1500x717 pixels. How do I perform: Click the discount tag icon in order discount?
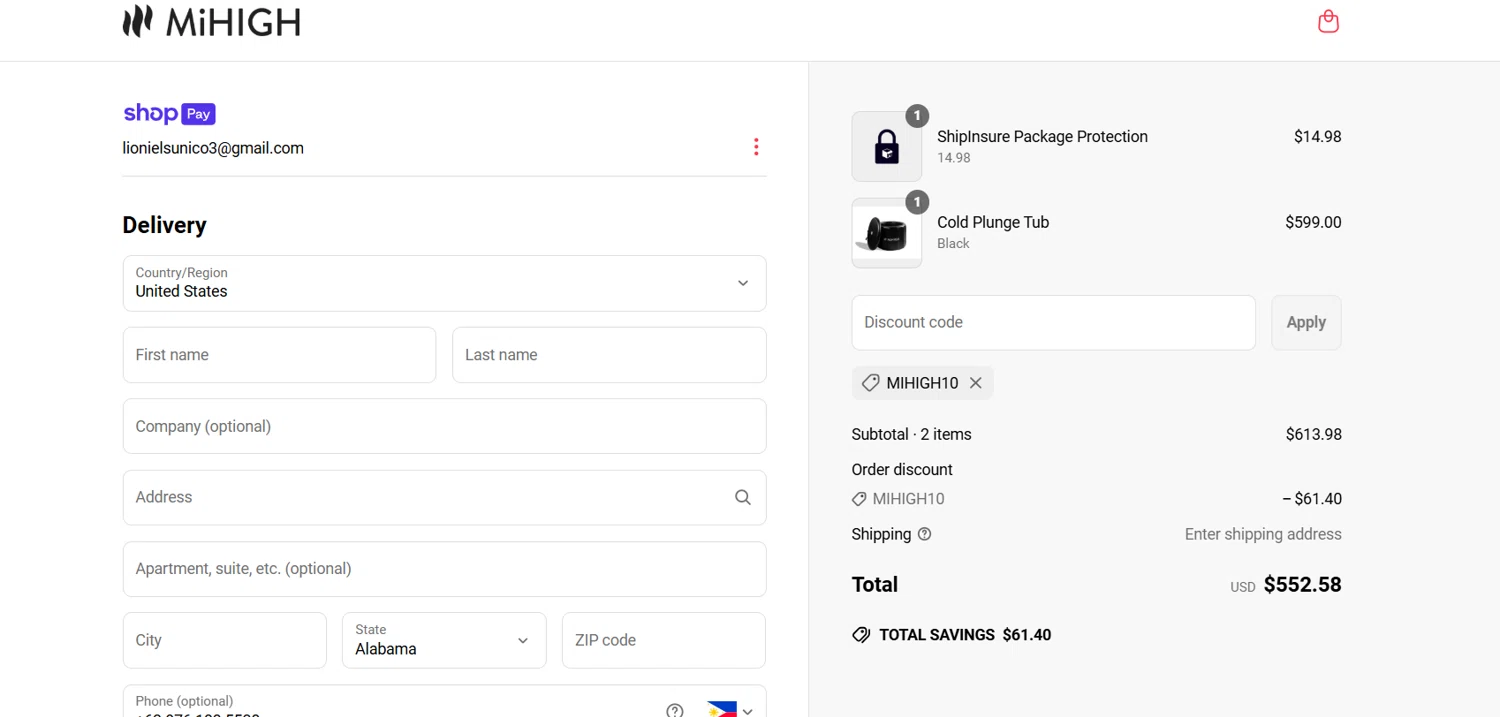(x=859, y=499)
